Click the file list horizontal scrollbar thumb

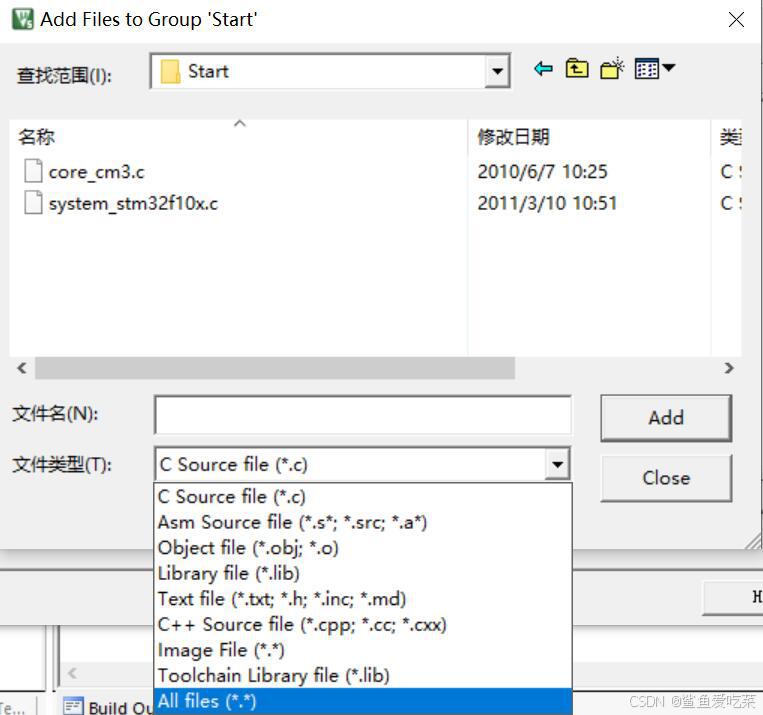(275, 368)
